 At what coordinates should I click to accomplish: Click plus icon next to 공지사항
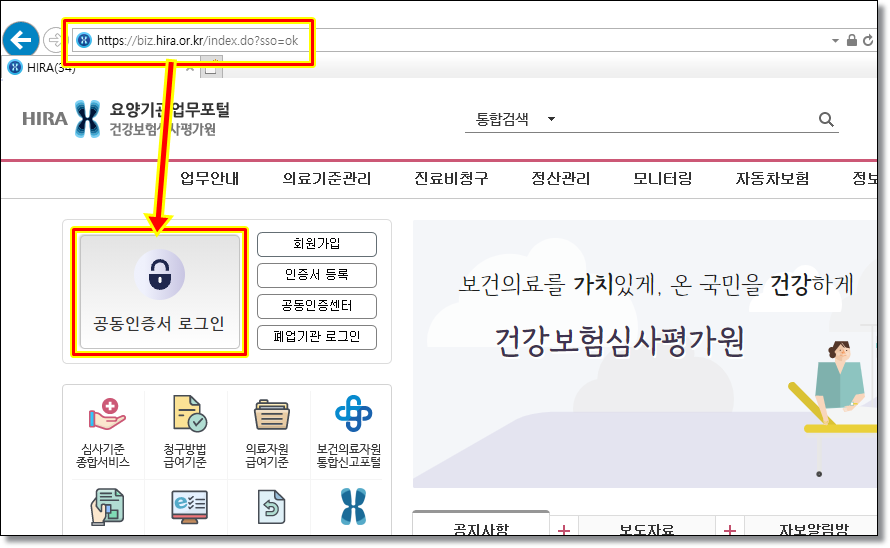[564, 530]
